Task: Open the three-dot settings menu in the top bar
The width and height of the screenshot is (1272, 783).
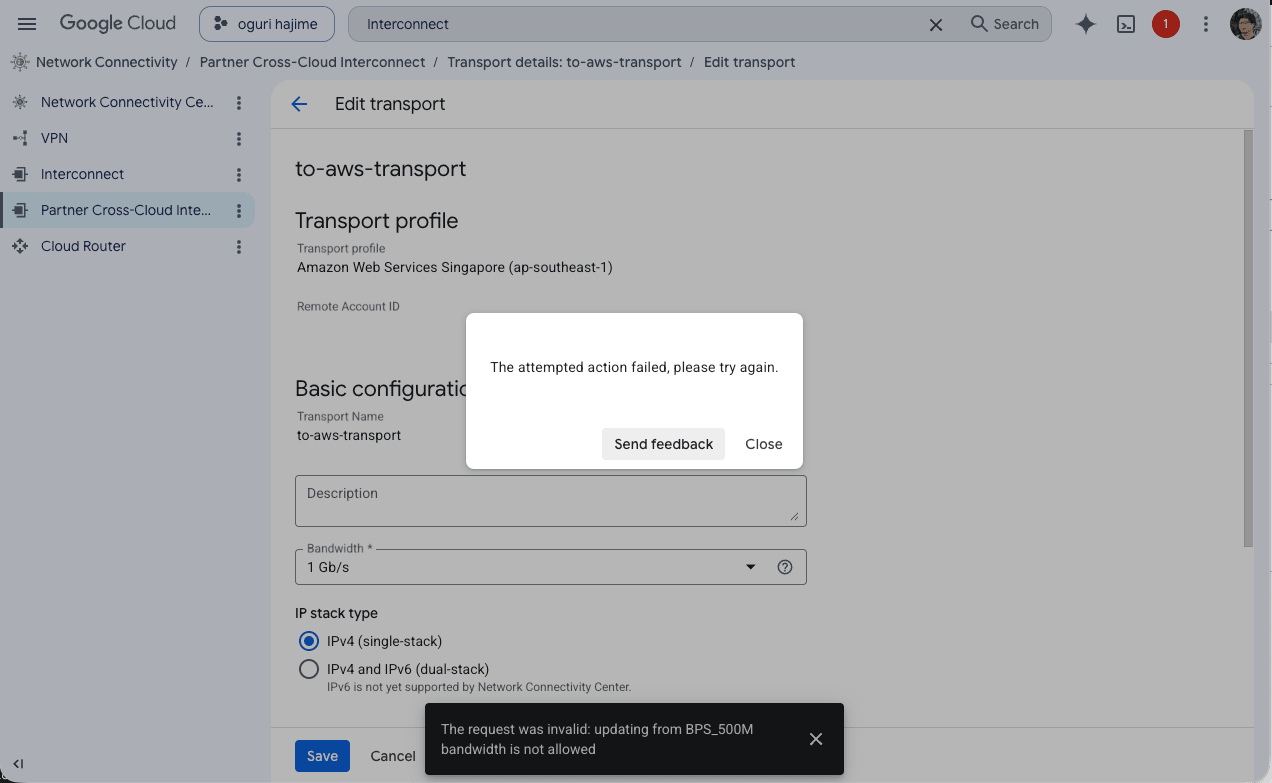Action: (1206, 24)
